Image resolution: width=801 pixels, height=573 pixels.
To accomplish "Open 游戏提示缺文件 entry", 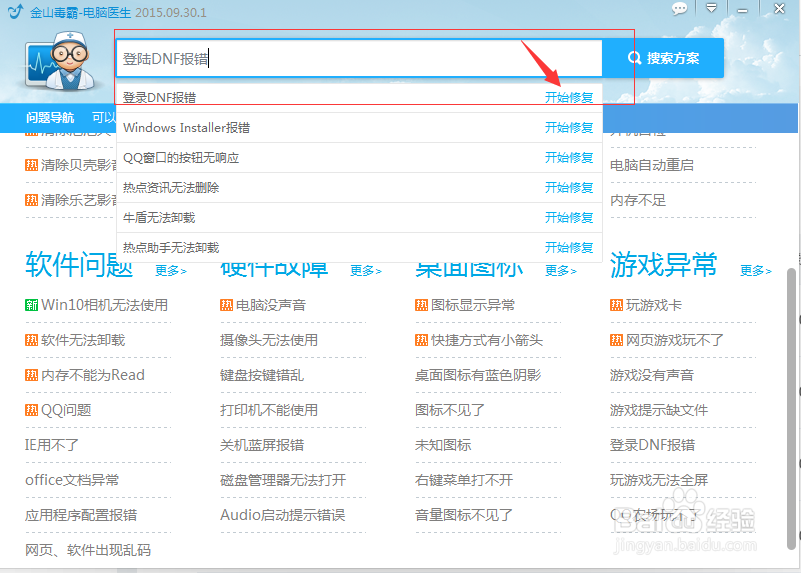I will click(659, 410).
